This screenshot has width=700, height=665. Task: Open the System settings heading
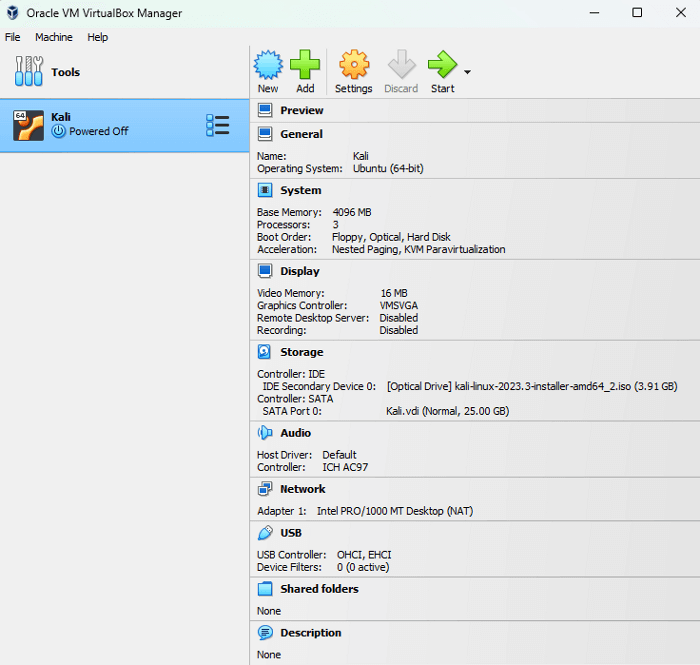(300, 190)
